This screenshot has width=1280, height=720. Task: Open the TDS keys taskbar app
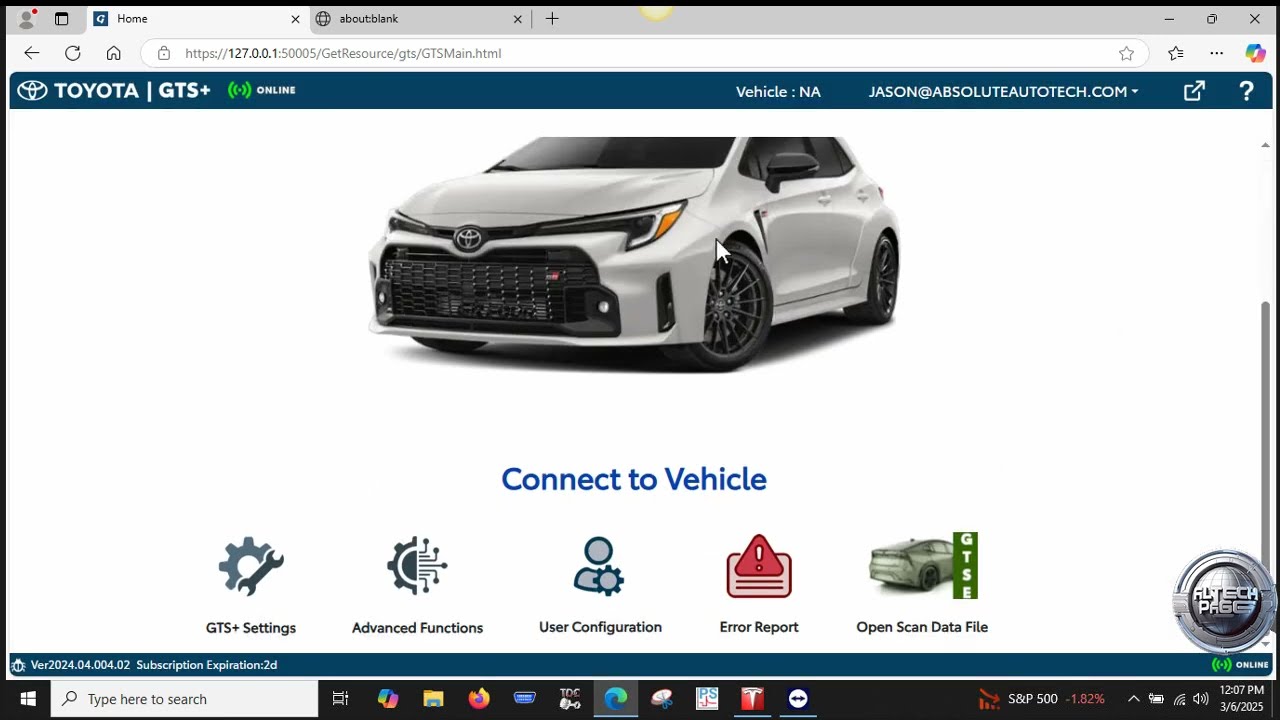(570, 699)
